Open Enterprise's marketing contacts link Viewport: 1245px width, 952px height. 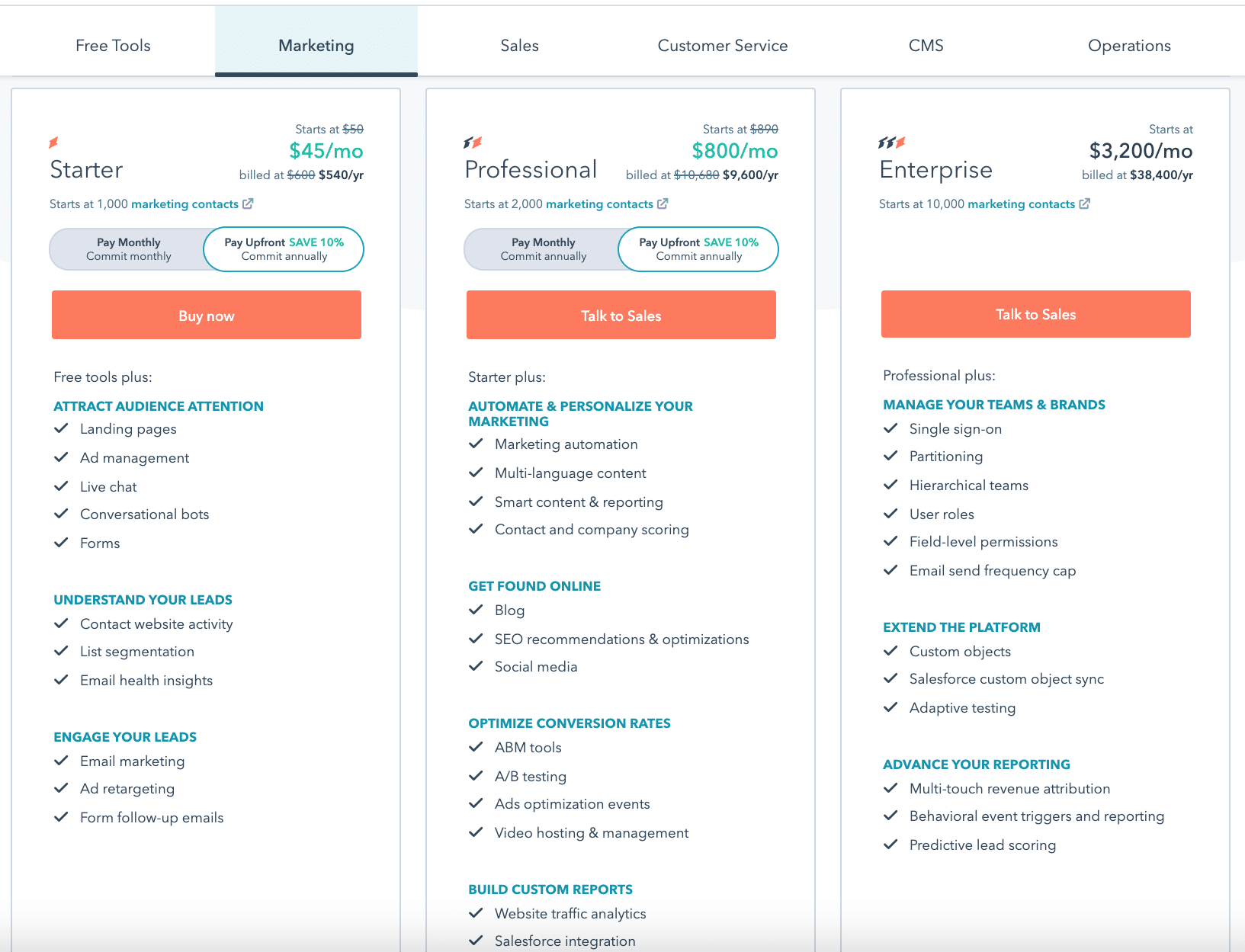[1020, 204]
